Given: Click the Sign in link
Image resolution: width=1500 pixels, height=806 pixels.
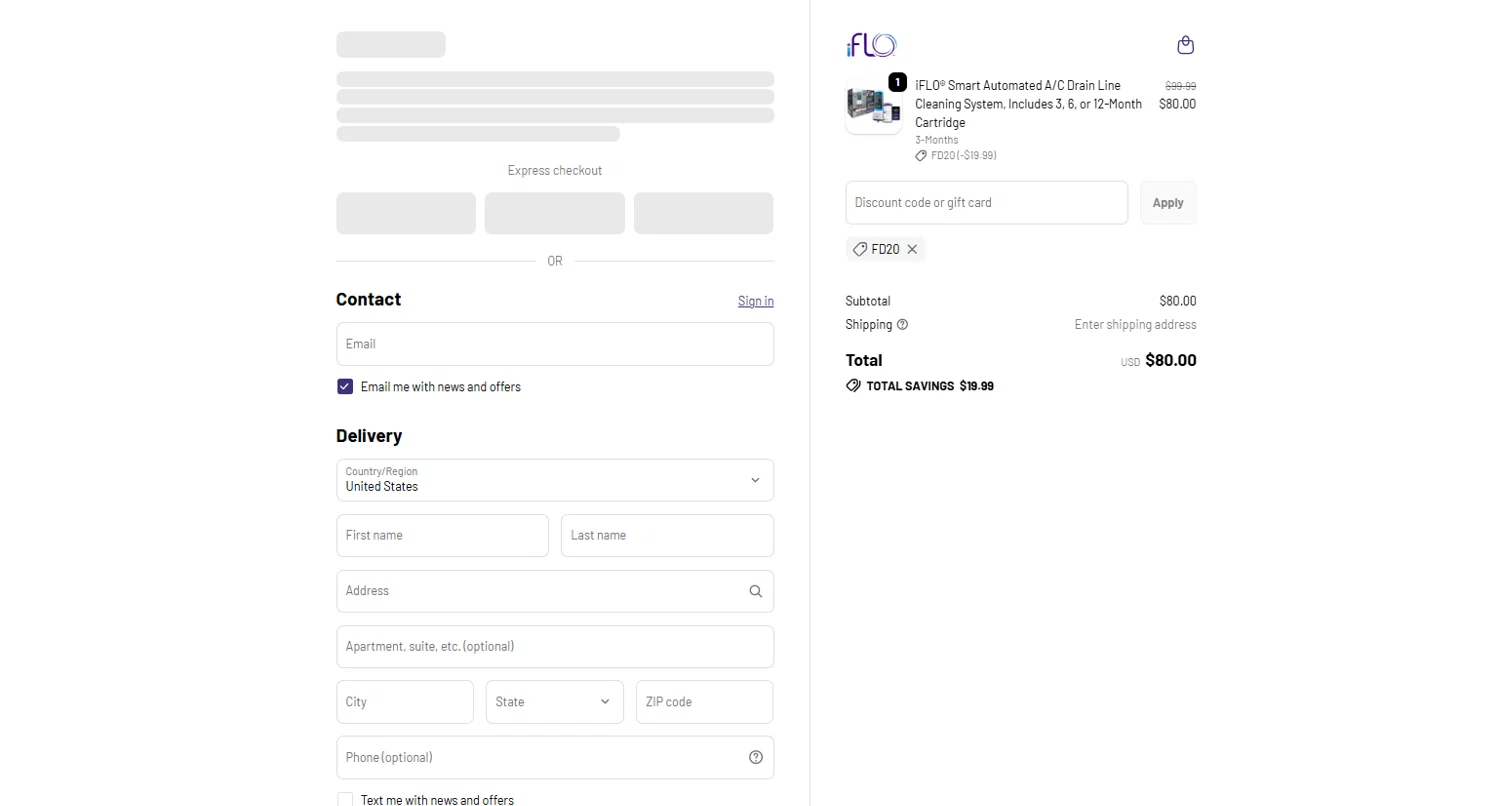Looking at the screenshot, I should click(x=756, y=301).
